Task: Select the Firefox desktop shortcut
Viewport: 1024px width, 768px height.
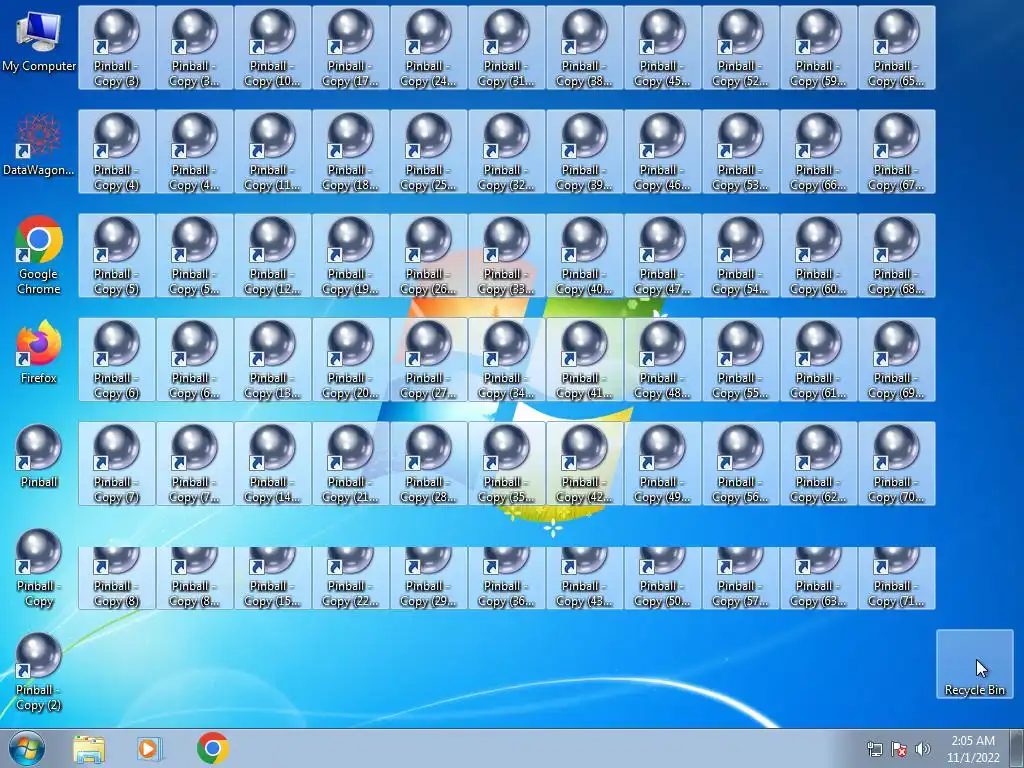Action: pos(39,353)
